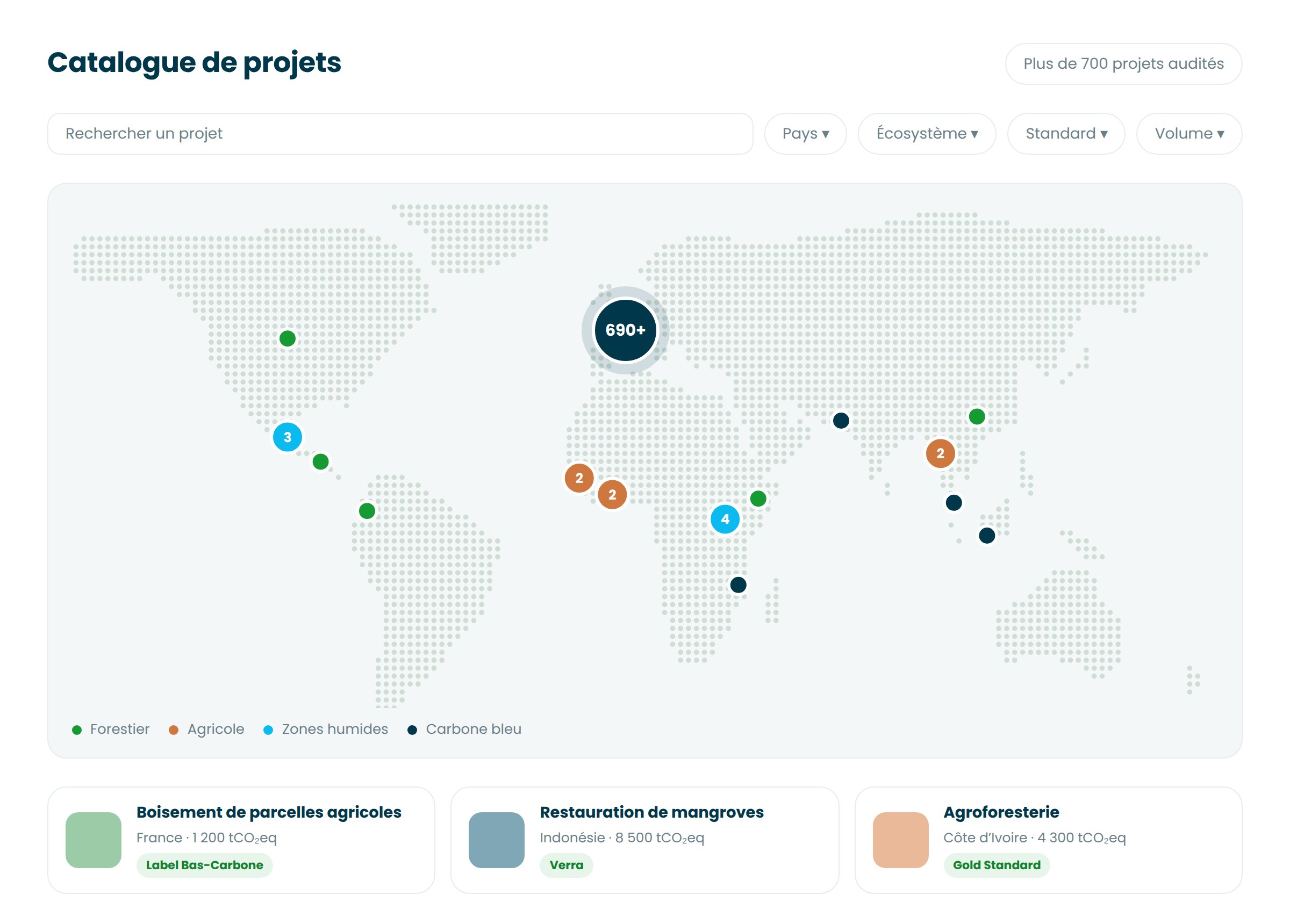Click the Plus de 700 projets audités badge
This screenshot has height=924, width=1290.
pyautogui.click(x=1123, y=64)
